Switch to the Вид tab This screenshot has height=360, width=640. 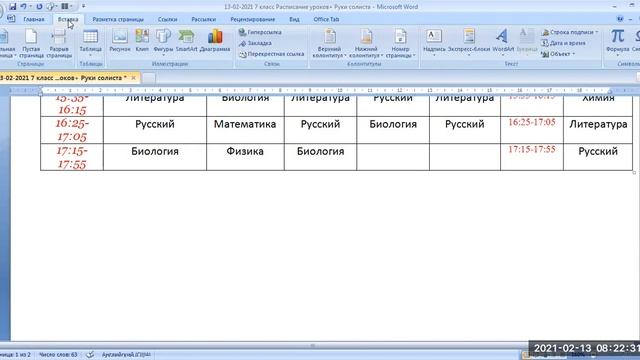[294, 19]
